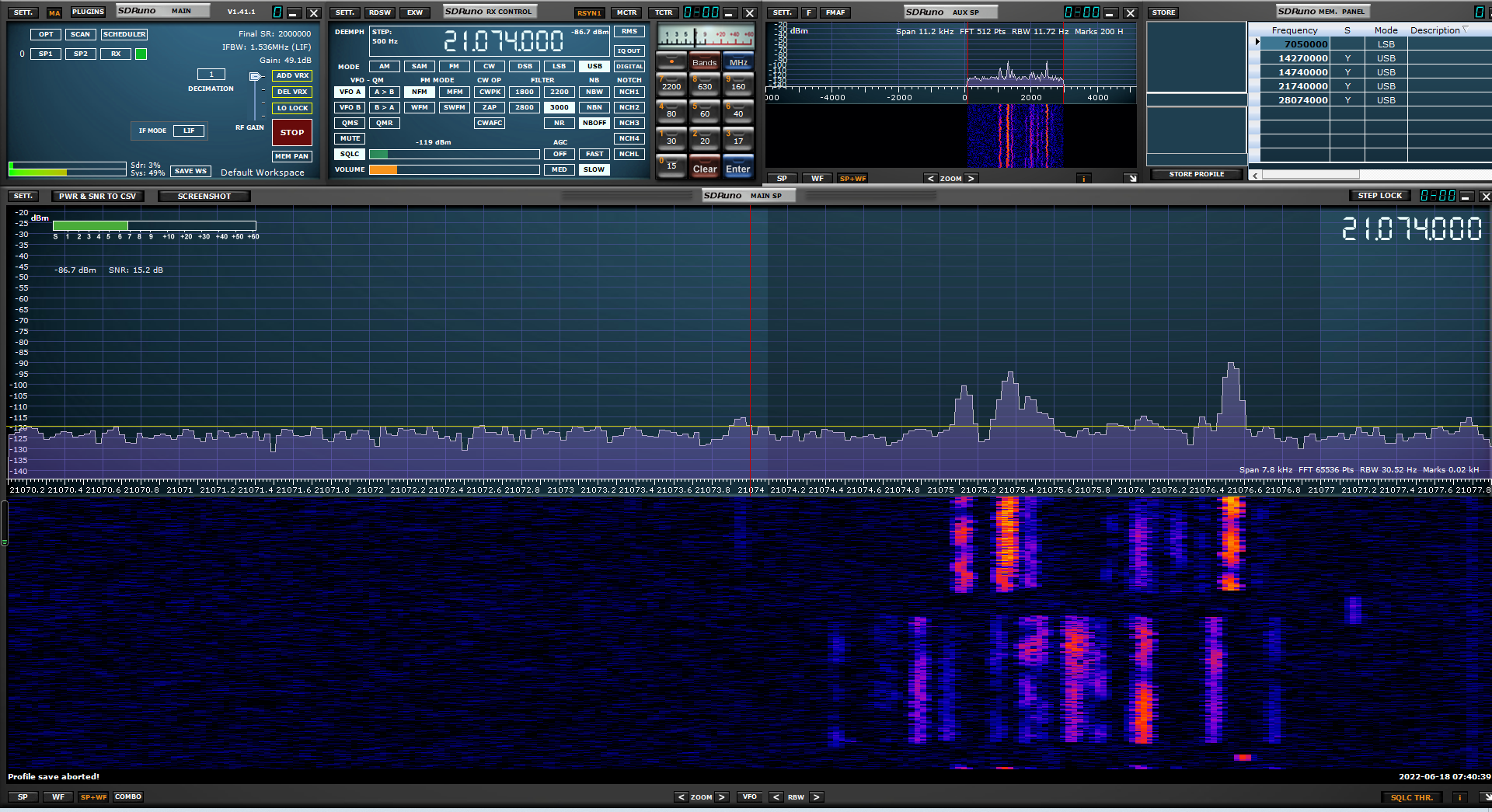
Task: Click the STEP 500 Hz field
Action: (x=385, y=37)
